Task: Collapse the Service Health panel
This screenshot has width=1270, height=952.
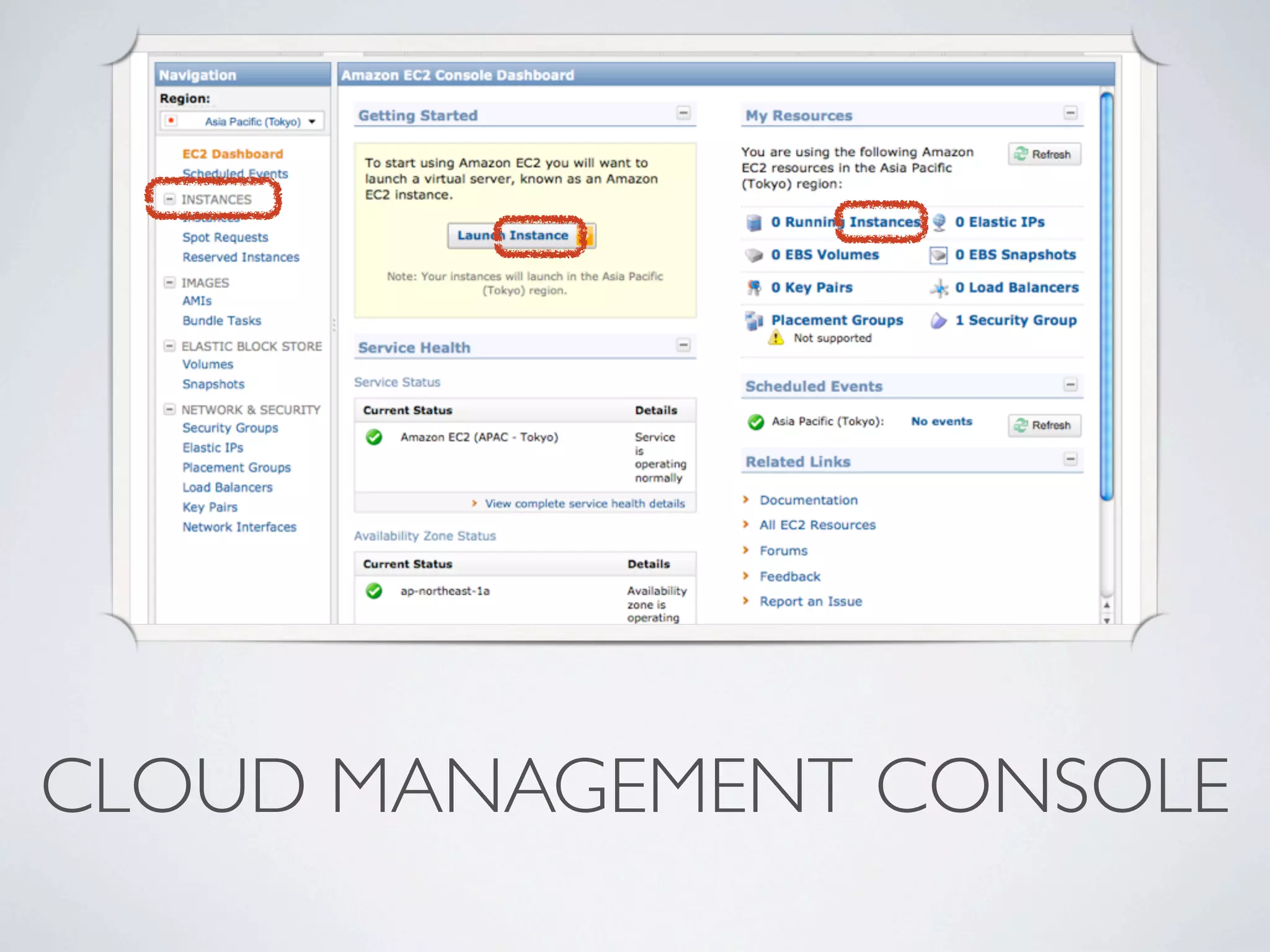Action: [683, 345]
